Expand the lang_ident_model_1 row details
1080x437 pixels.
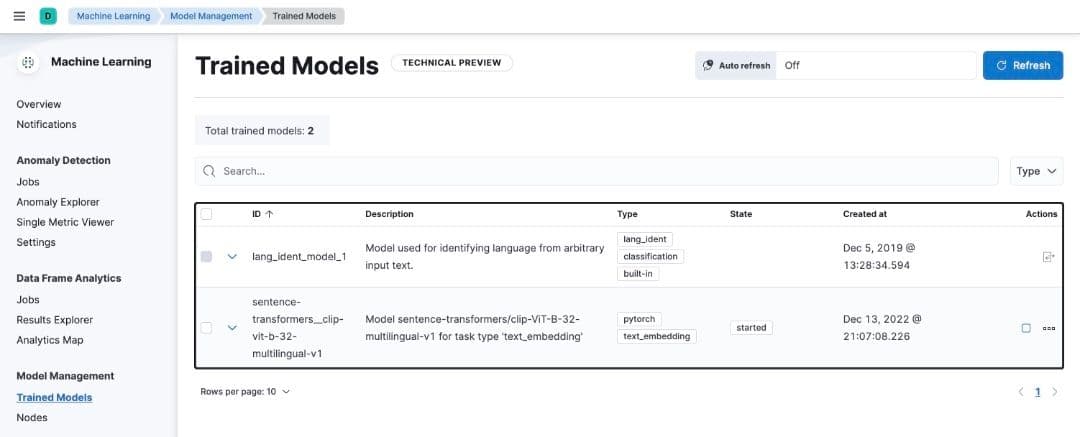pos(232,257)
